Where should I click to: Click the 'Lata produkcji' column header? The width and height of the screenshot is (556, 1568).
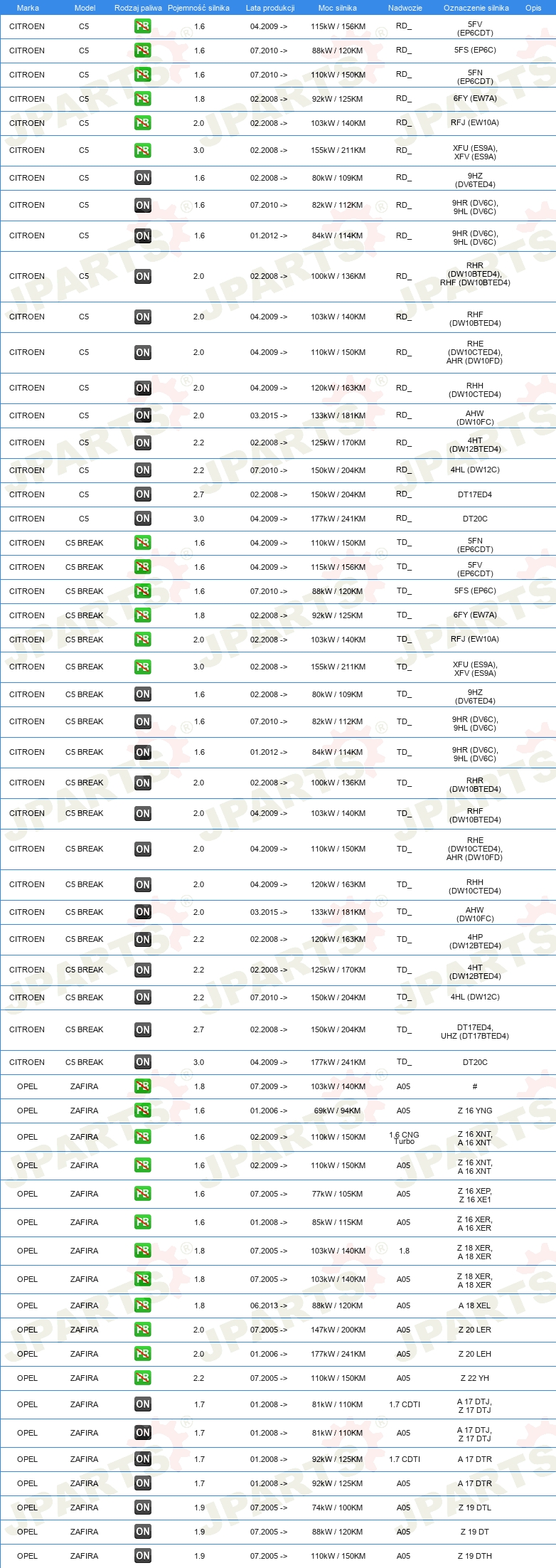click(x=270, y=8)
